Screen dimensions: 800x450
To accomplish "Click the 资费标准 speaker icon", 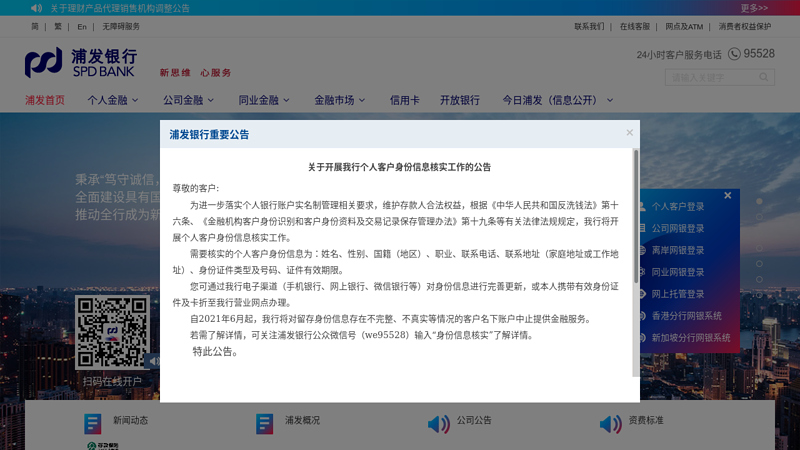I will [610, 424].
